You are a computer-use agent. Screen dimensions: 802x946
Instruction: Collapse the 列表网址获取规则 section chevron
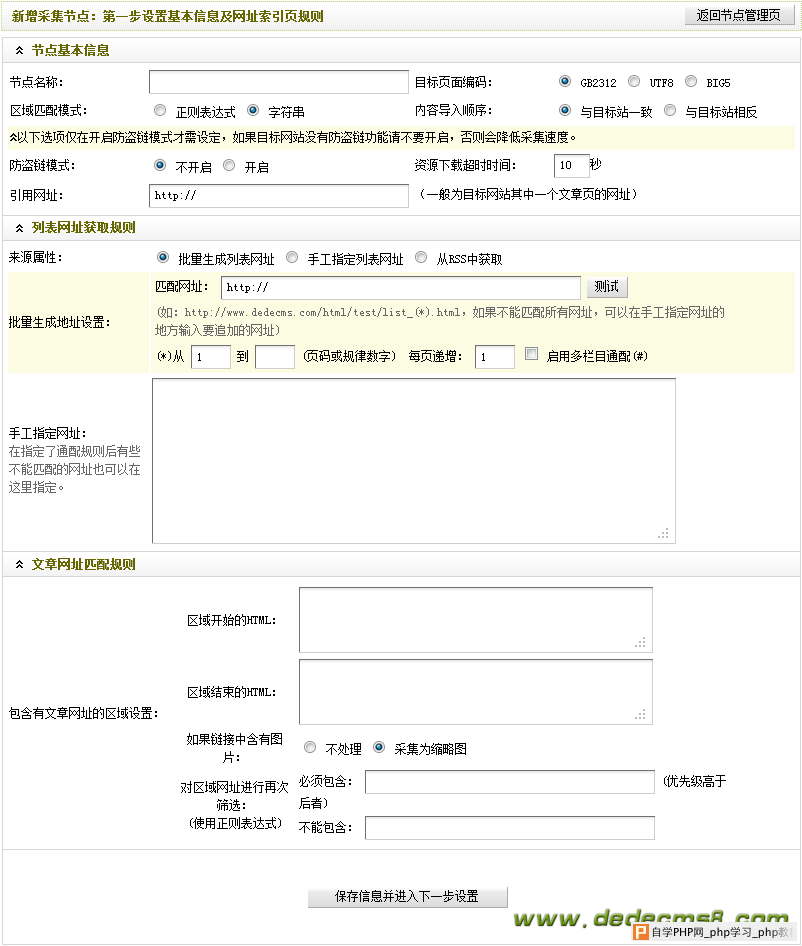[19, 228]
